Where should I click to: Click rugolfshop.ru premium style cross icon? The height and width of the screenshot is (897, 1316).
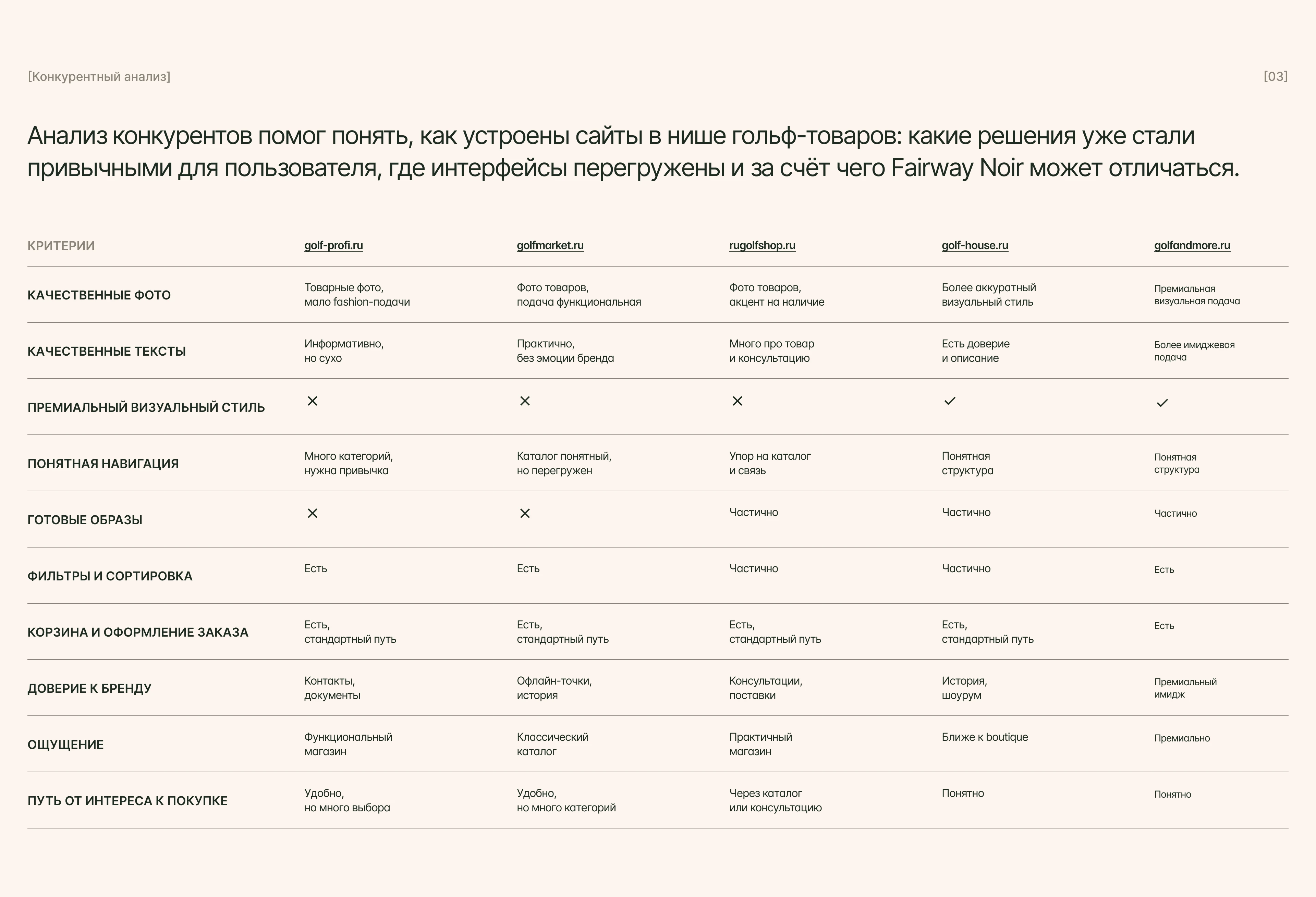737,401
